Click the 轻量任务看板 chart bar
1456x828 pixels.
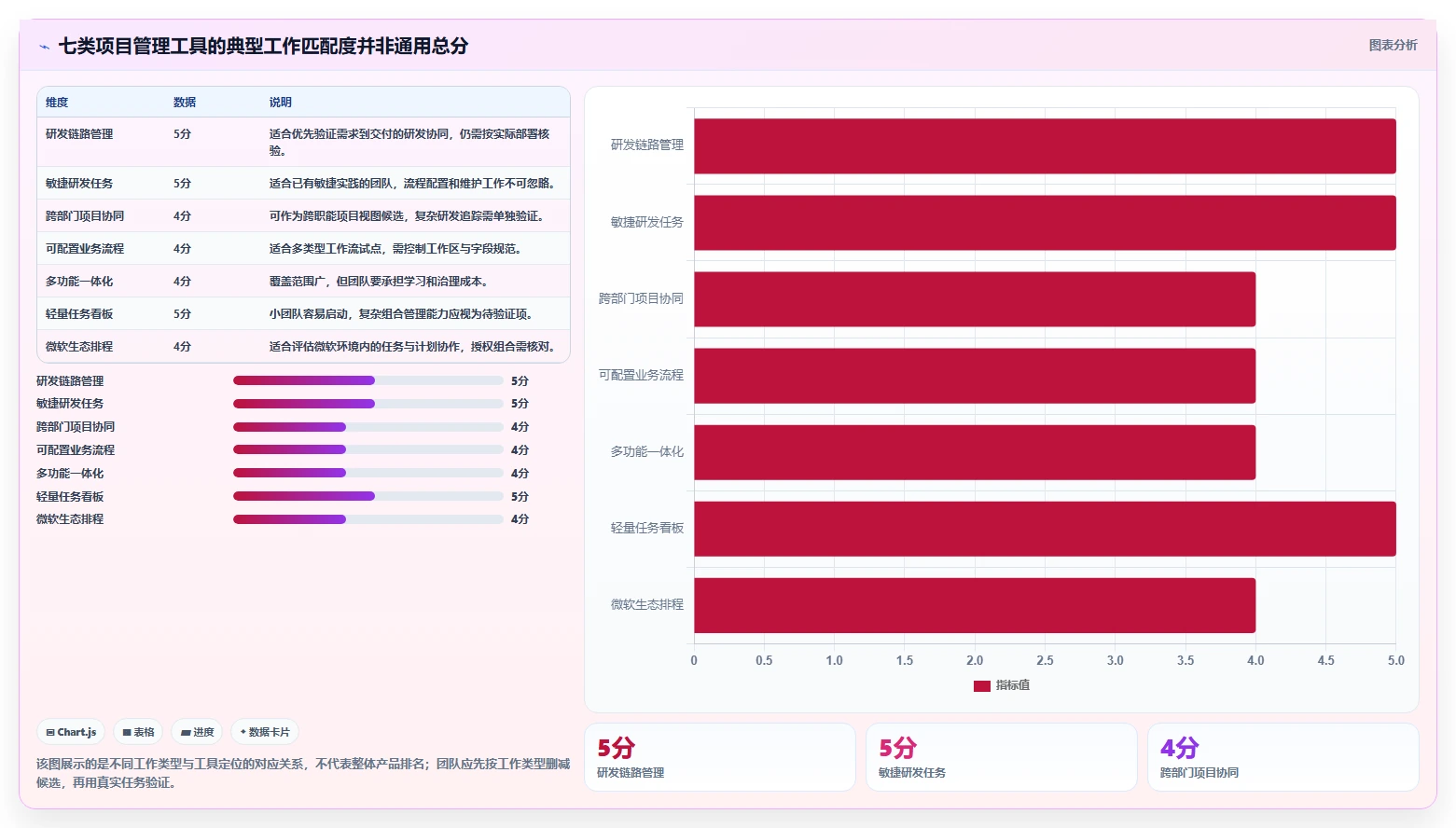(x=1045, y=529)
